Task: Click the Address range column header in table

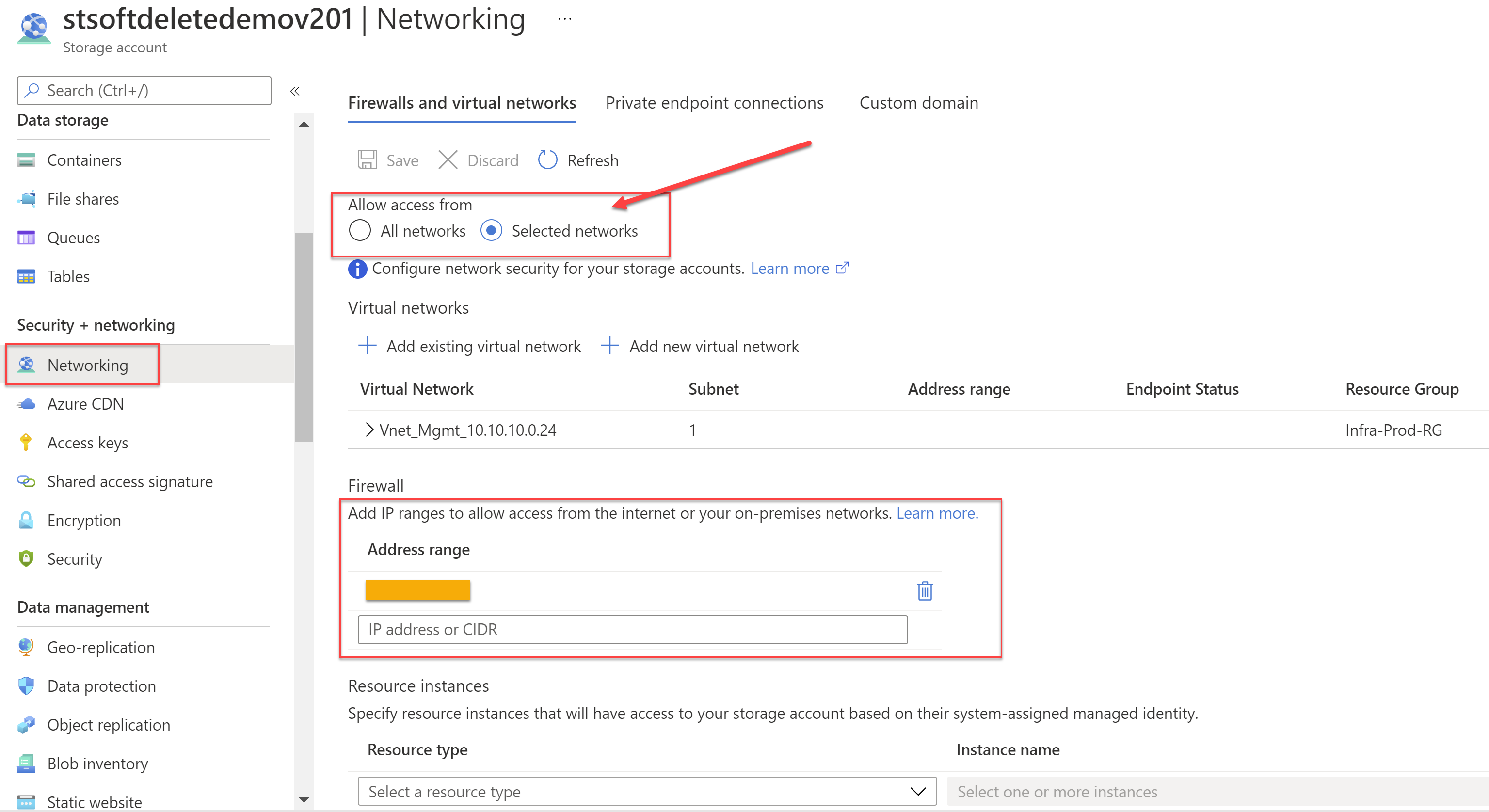Action: [959, 389]
